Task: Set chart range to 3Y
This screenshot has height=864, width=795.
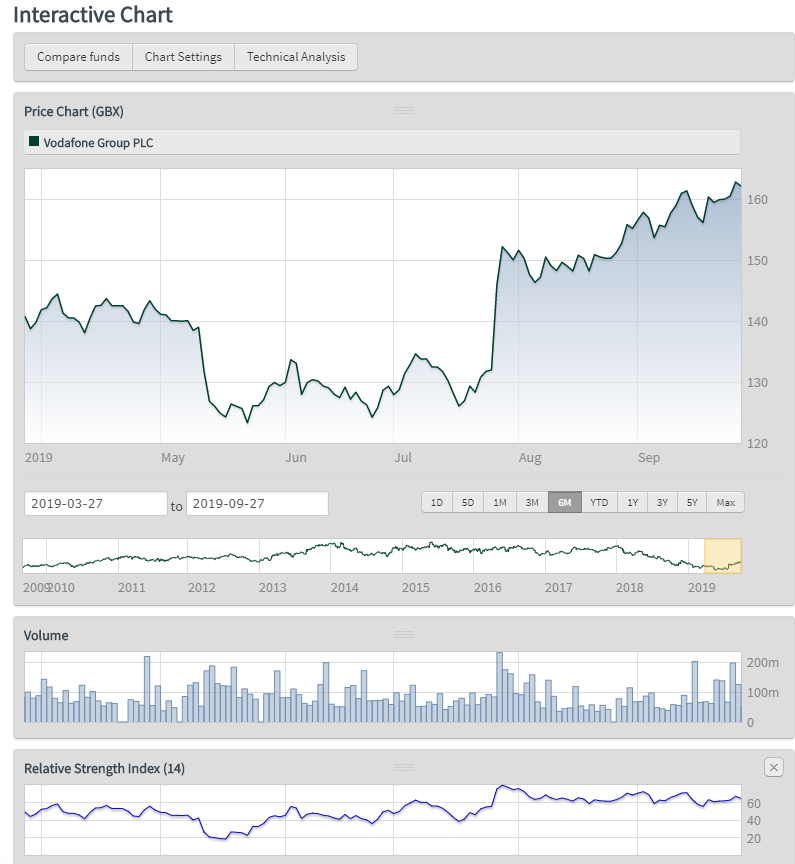Action: 662,502
